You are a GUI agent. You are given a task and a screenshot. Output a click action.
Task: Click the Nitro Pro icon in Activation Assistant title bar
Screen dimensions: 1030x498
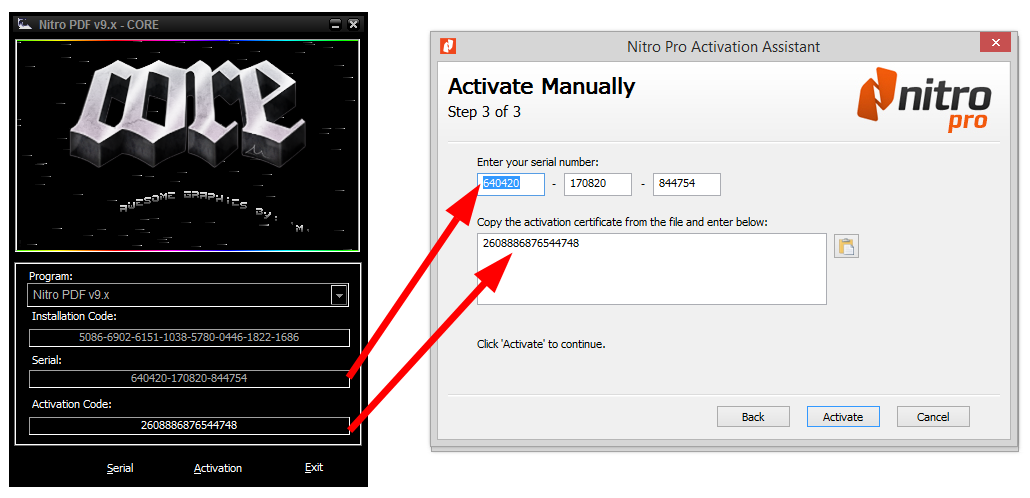(x=449, y=46)
